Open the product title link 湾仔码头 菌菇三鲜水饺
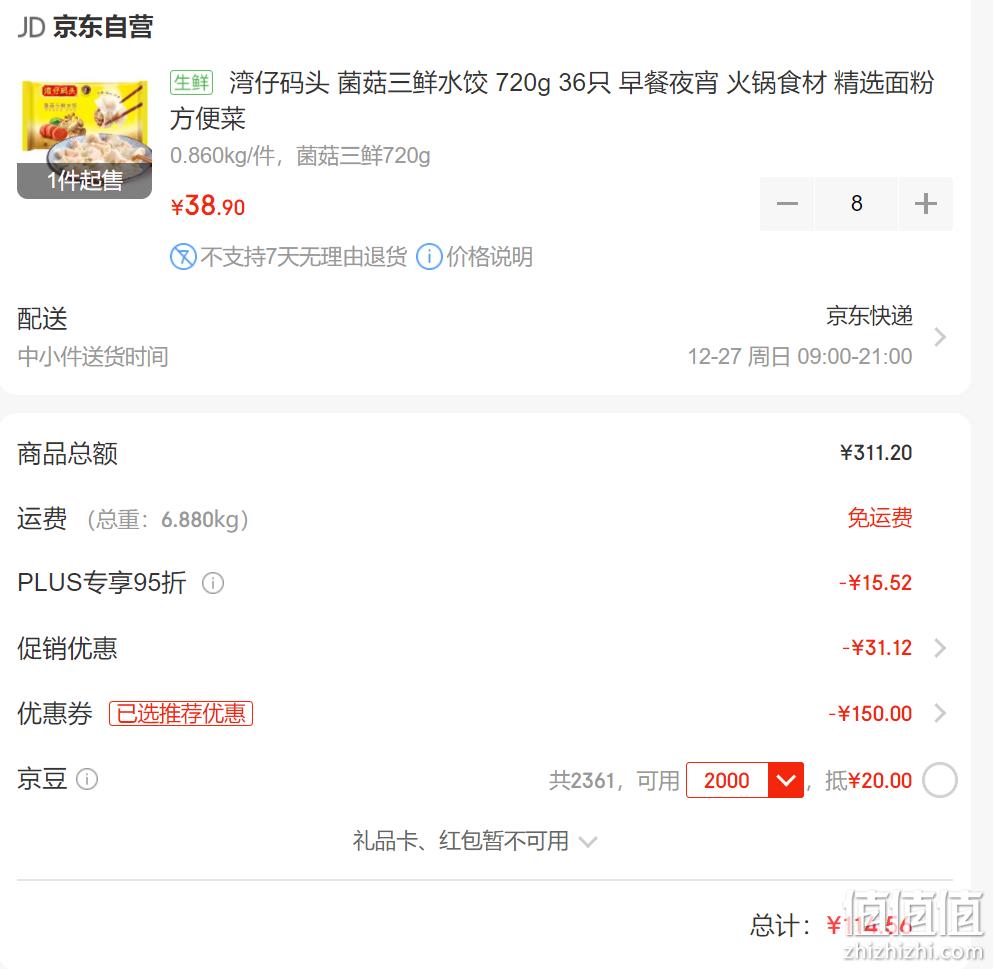 [551, 100]
